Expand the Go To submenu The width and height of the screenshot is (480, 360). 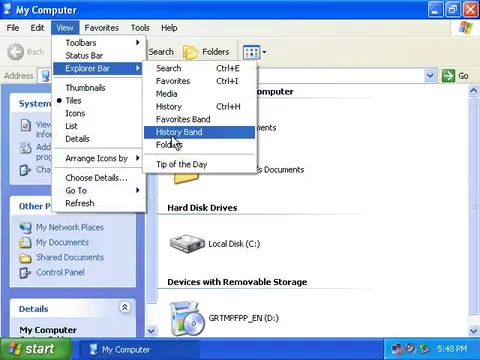99,190
